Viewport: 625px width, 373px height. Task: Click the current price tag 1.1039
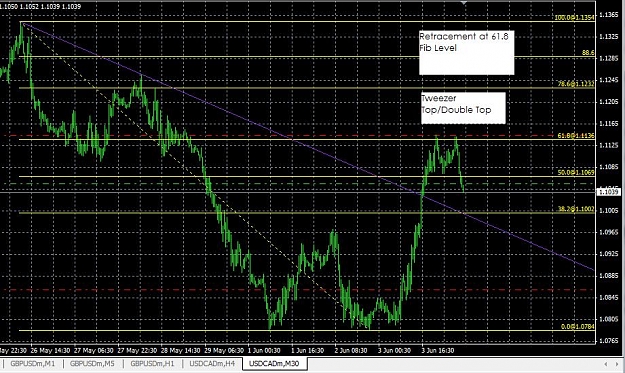point(608,192)
